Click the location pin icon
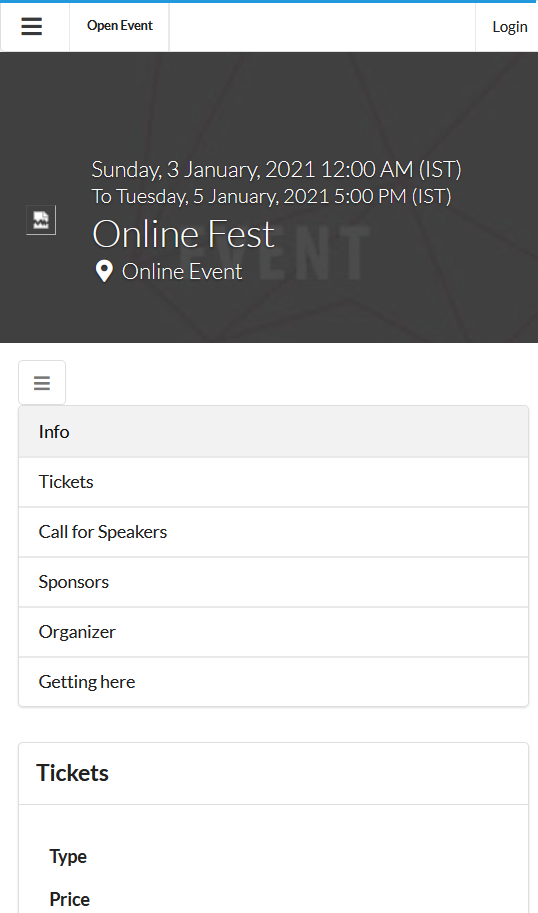This screenshot has height=913, width=538. (104, 271)
